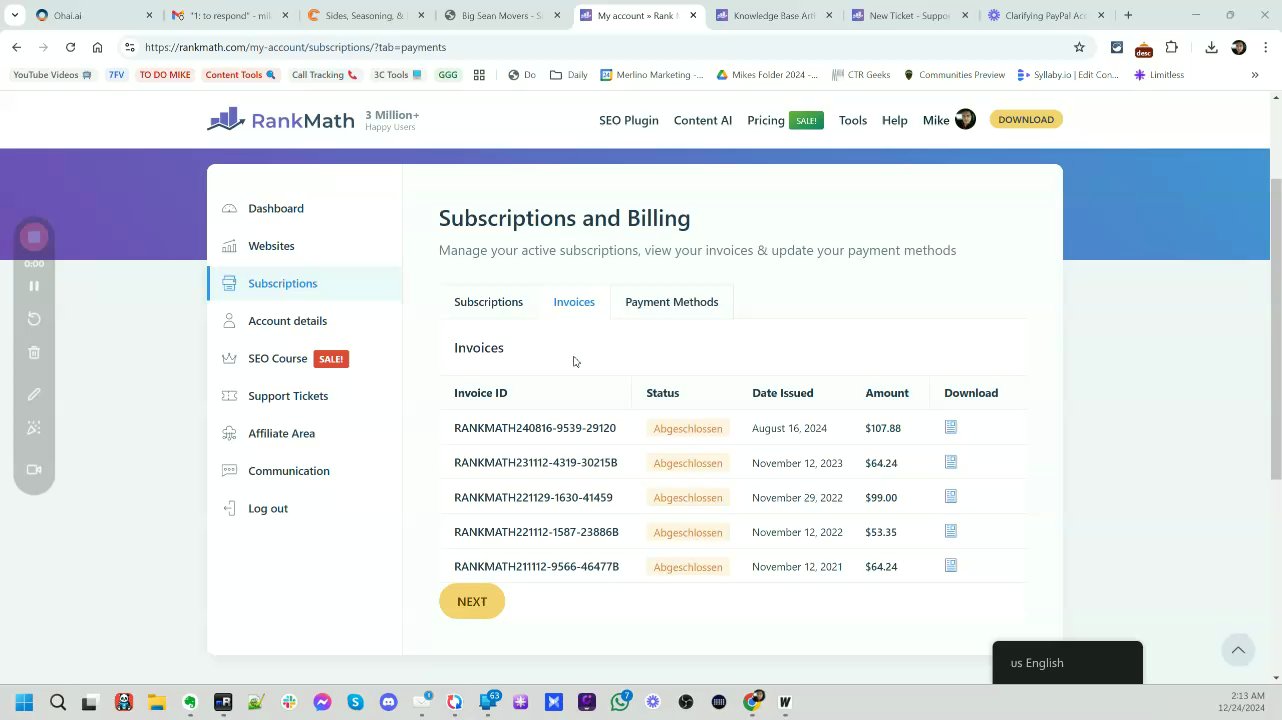Open WhatsApp from the taskbar
Viewport: 1282px width, 720px height.
(x=620, y=702)
